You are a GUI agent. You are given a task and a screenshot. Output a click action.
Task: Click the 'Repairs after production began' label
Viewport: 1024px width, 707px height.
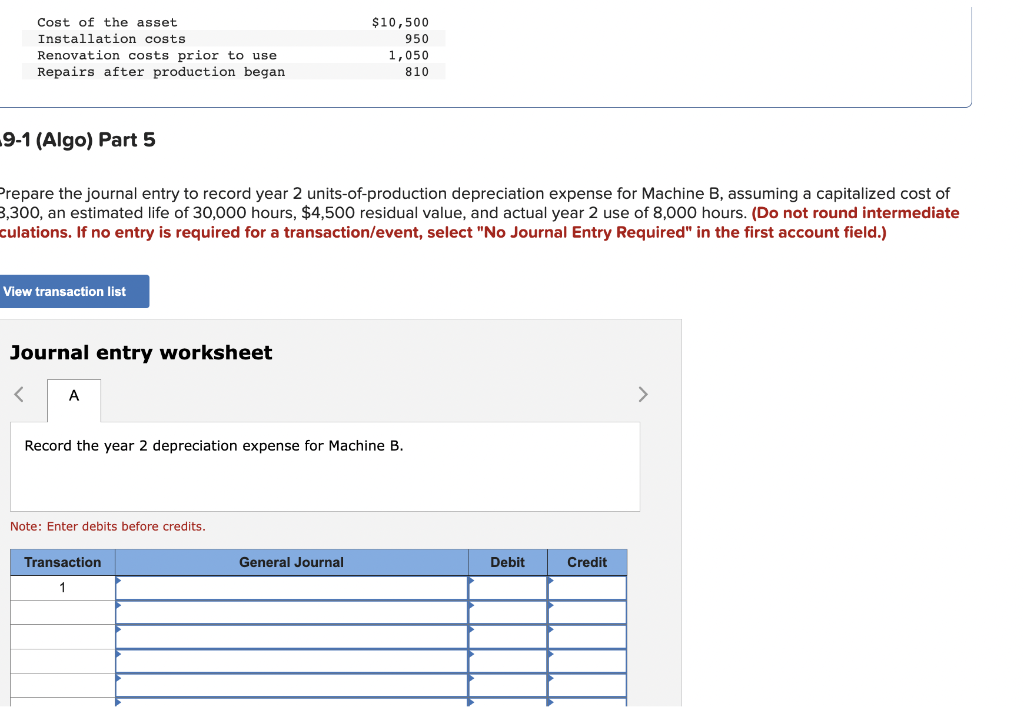[161, 72]
